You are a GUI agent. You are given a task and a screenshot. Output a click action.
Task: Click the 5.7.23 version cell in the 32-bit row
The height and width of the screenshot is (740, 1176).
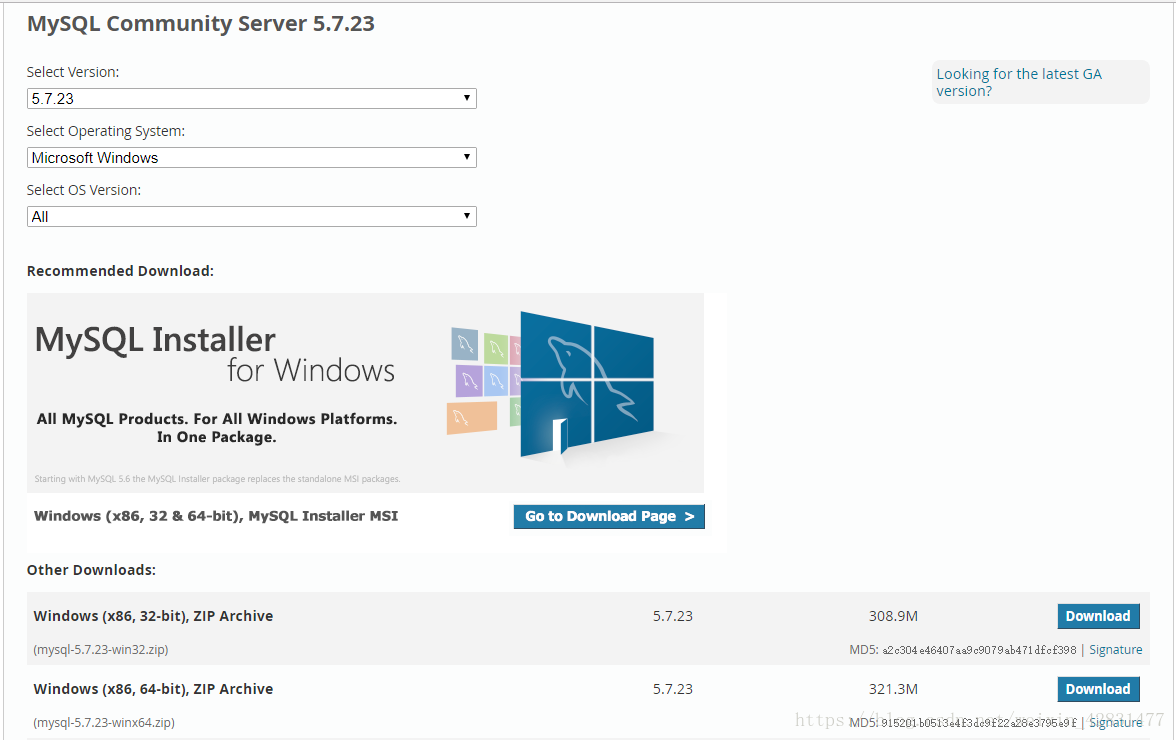[673, 616]
